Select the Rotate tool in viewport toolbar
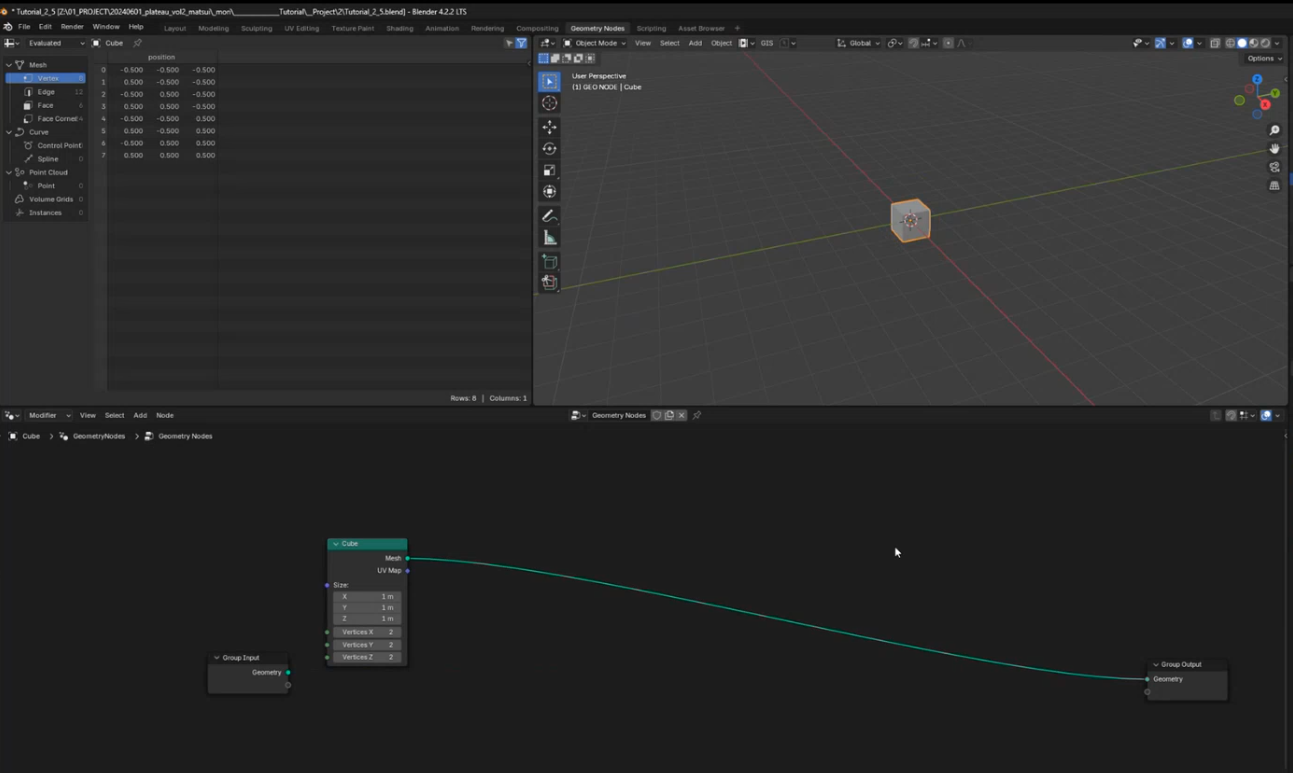Screen dimensions: 1293x773 (x=549, y=148)
